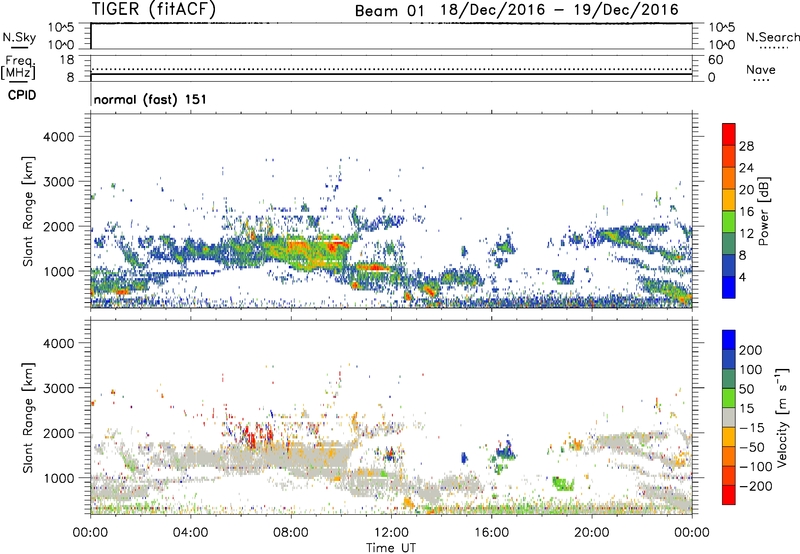800x554 pixels.
Task: Click the "N.Sky" legend label
Action: 19,37
